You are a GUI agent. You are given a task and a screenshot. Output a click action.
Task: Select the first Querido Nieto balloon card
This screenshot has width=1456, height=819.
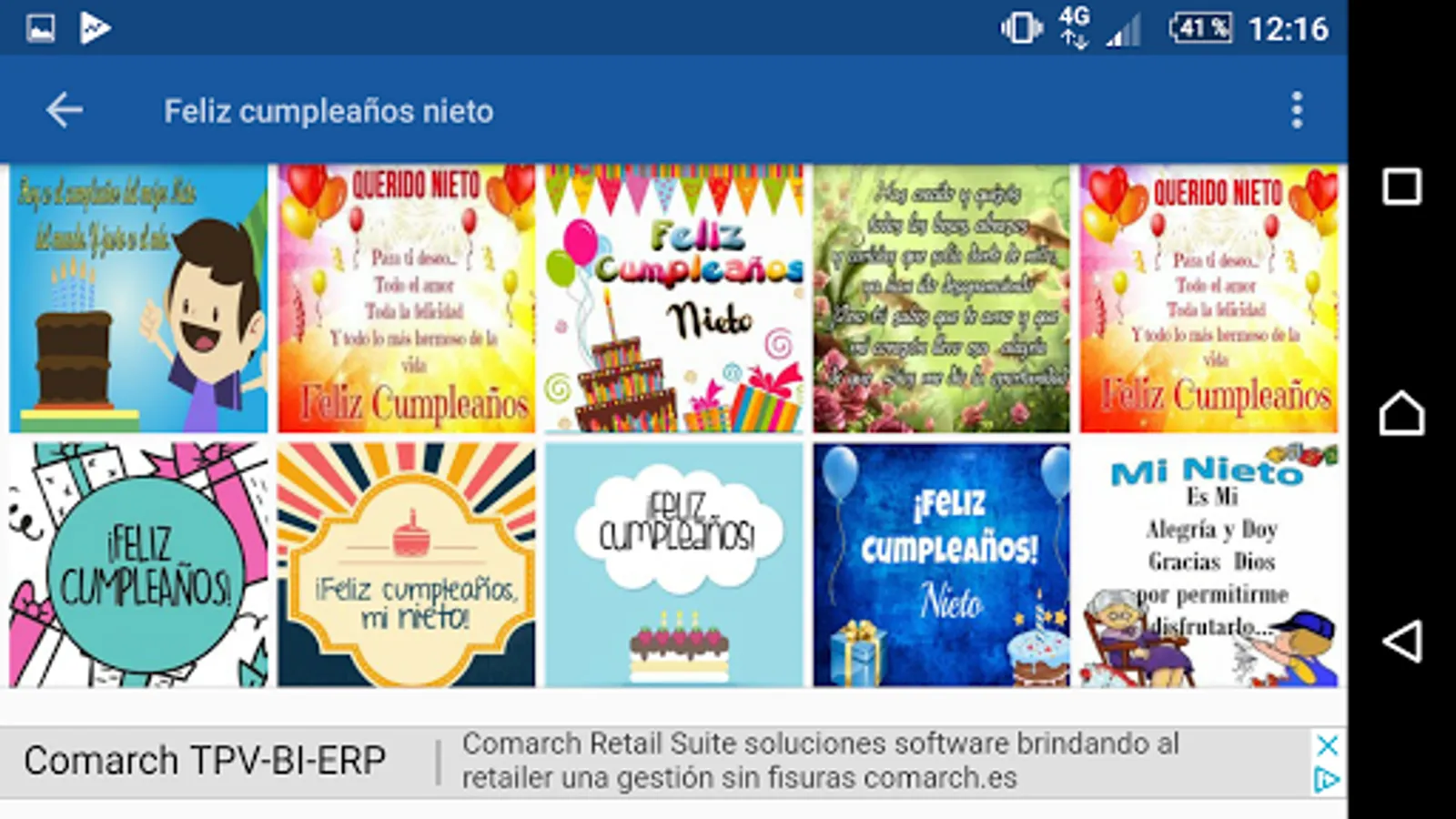click(407, 298)
